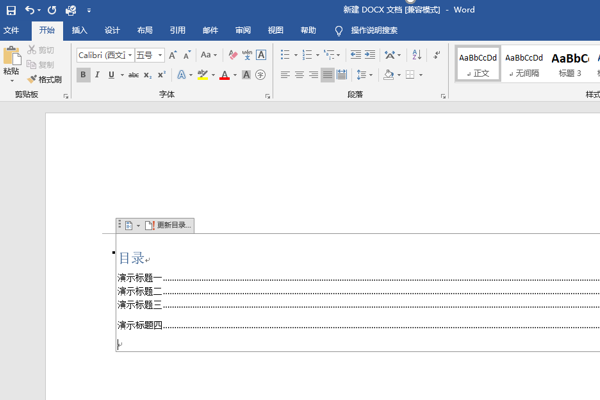
Task: Justify the paragraph text
Action: click(328, 75)
